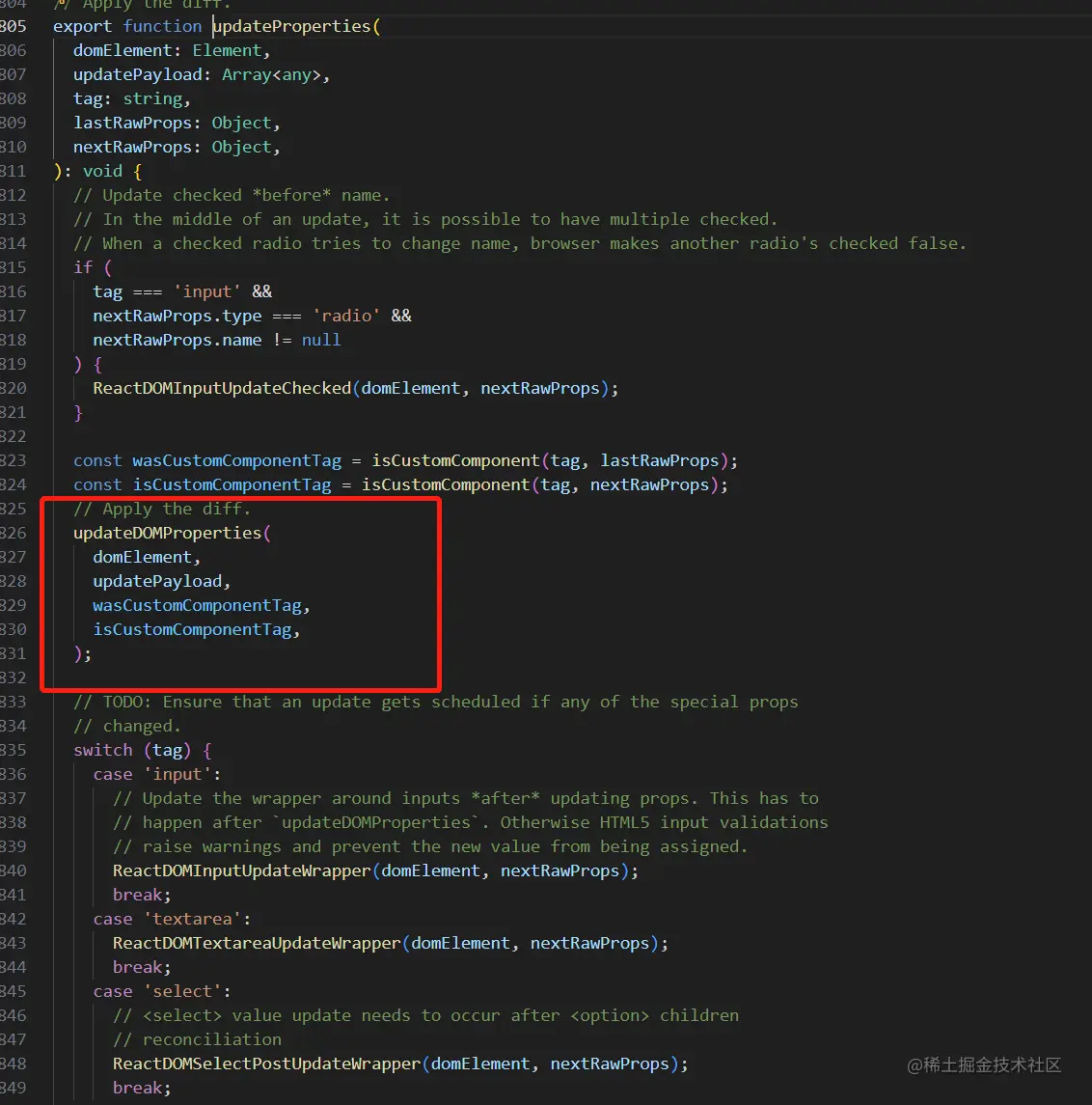Click the case 'textarea': label

(172, 919)
